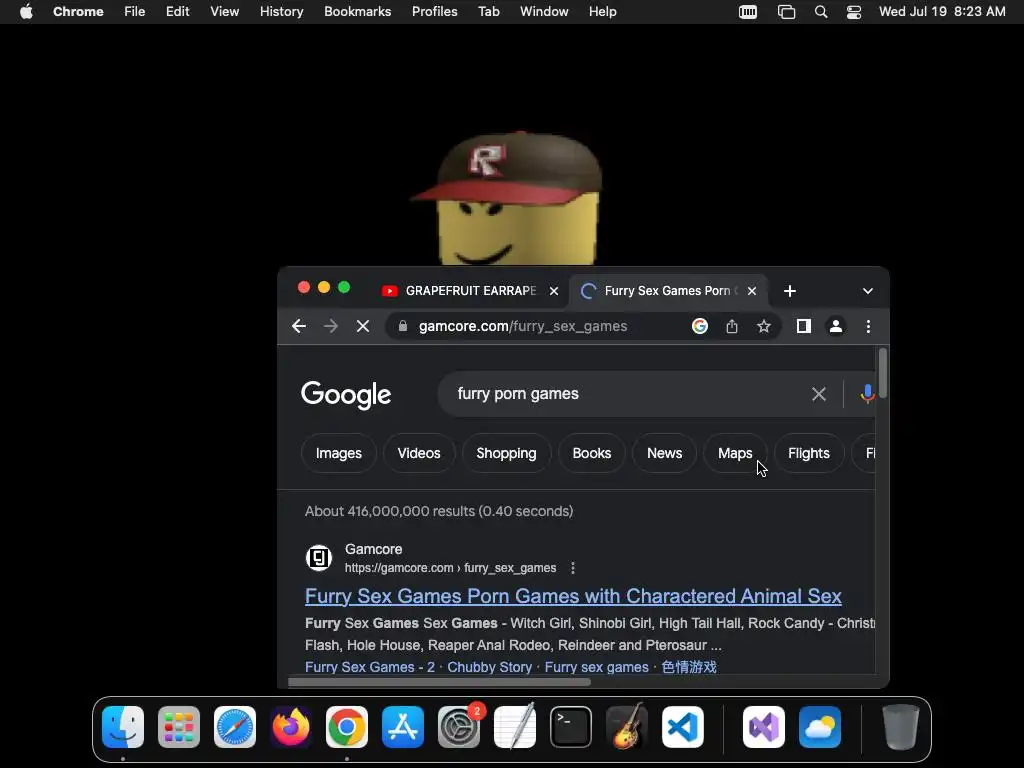Click the Chinese-character sitelink
The width and height of the screenshot is (1024, 768).
(x=688, y=667)
